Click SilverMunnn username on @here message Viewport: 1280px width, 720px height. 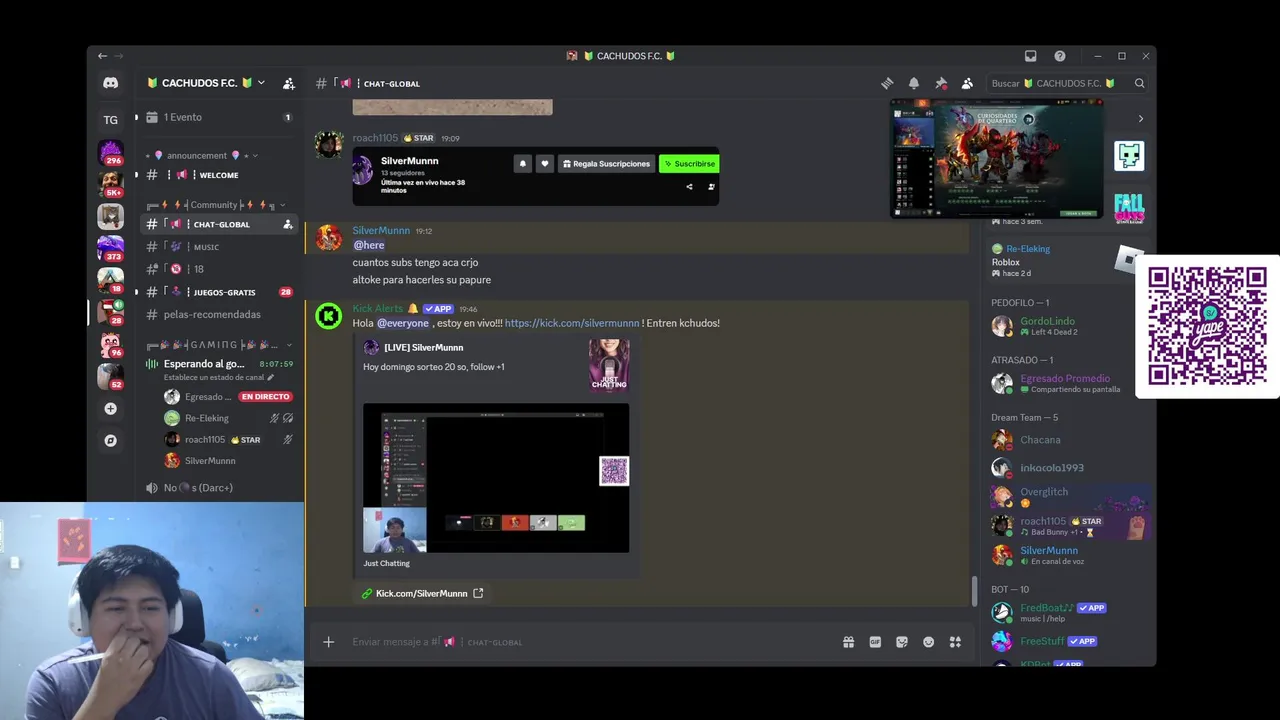pos(381,230)
